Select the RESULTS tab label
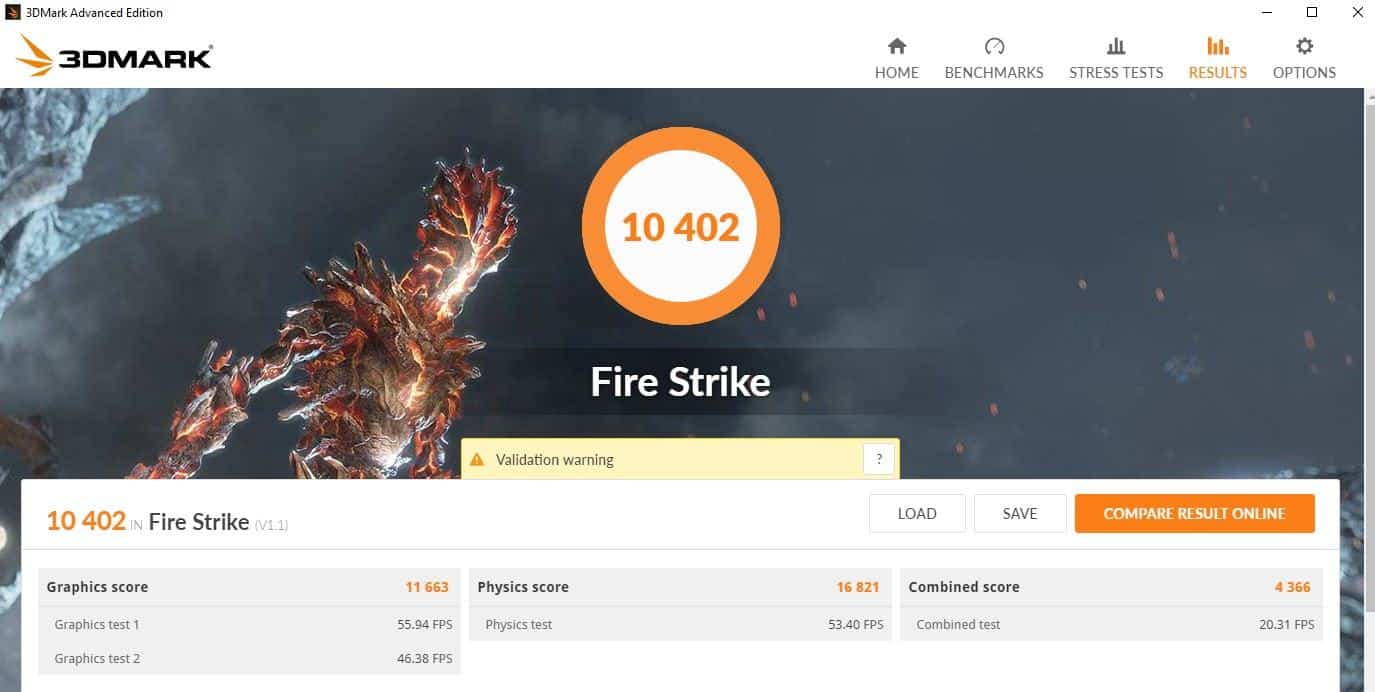 (1217, 72)
